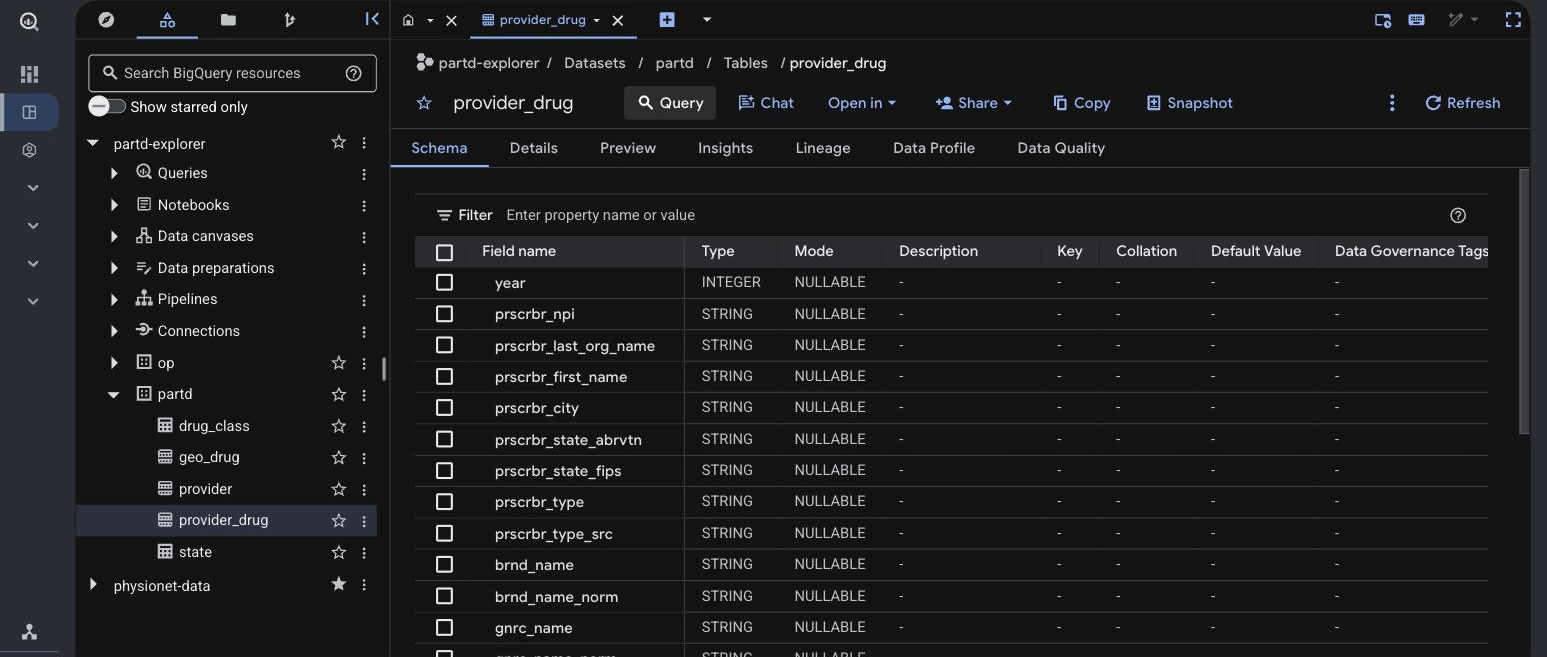Switch to the Preview tab
The width and height of the screenshot is (1547, 657).
point(628,148)
